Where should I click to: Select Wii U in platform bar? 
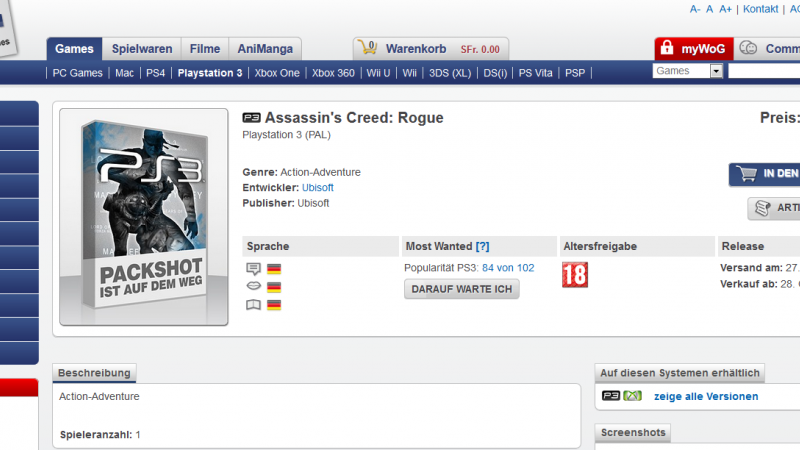[378, 73]
